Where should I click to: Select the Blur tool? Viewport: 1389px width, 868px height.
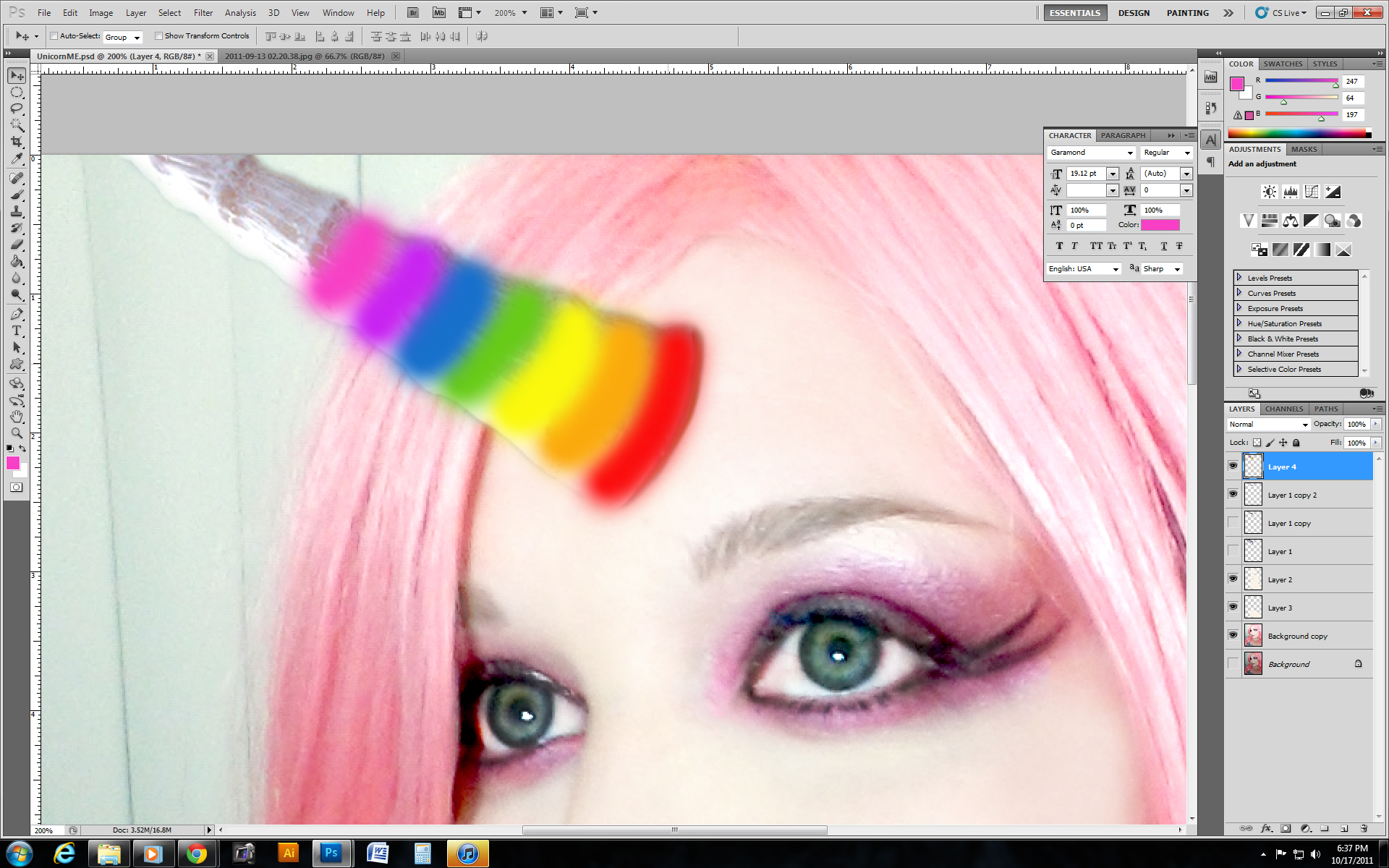17,278
